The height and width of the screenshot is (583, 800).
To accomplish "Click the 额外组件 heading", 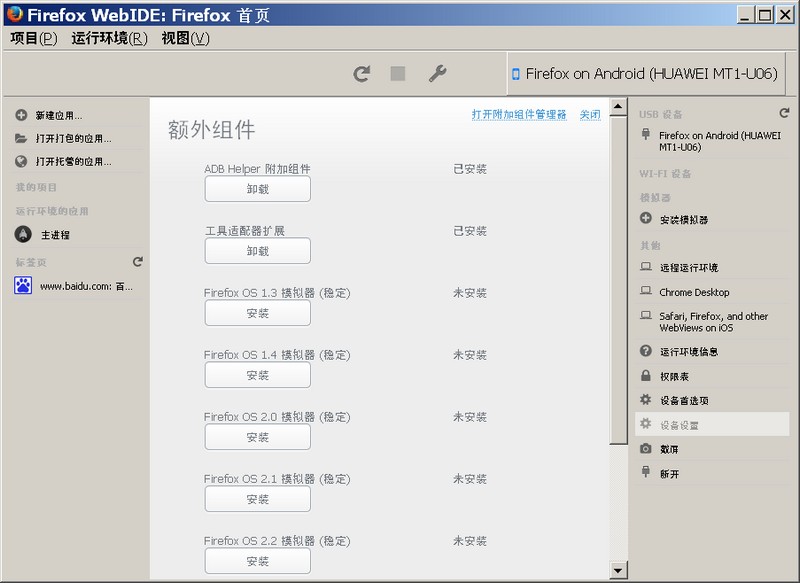I will click(212, 130).
